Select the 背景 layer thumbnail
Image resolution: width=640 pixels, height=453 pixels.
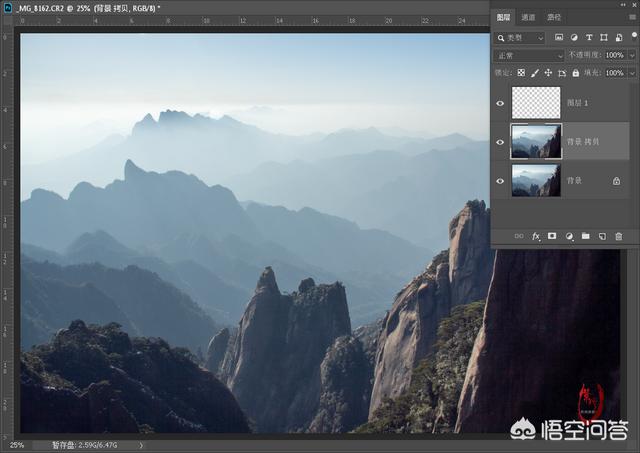click(536, 181)
